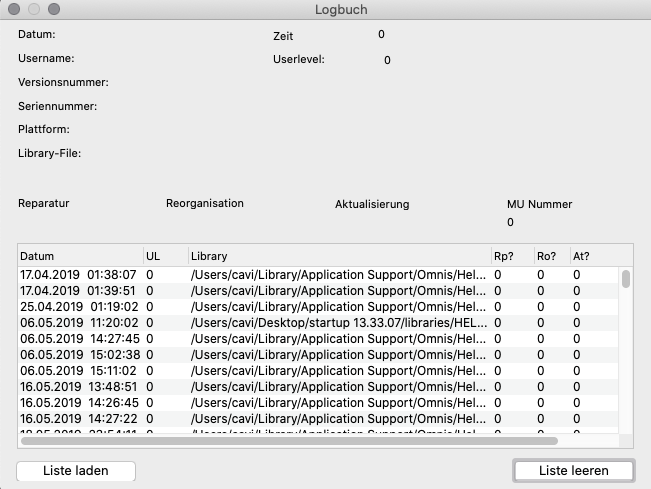This screenshot has width=651, height=489.
Task: Click the Rp? column header
Action: [510, 256]
